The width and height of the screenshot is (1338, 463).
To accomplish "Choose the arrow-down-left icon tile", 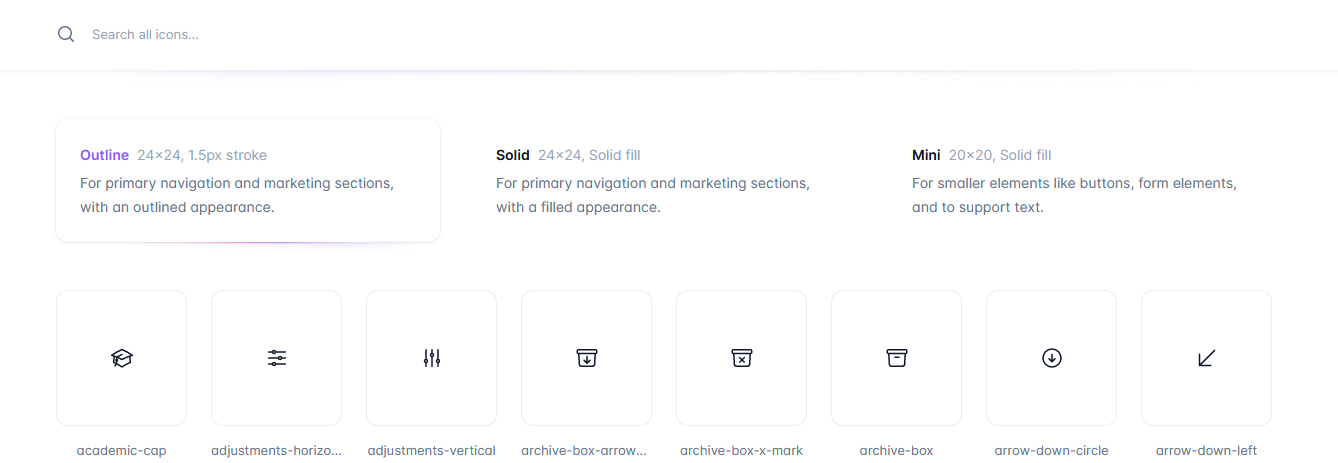I will coord(1206,358).
